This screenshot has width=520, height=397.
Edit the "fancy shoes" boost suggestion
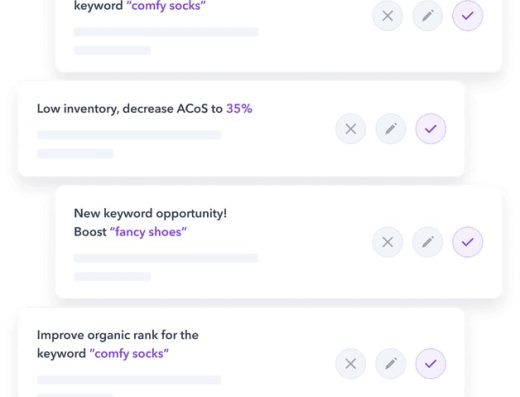pyautogui.click(x=428, y=242)
